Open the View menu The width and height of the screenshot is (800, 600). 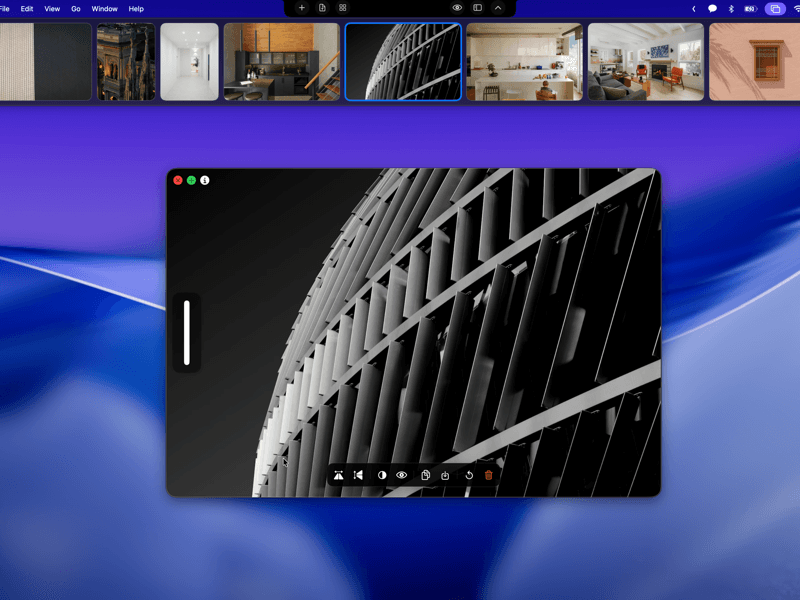pyautogui.click(x=51, y=8)
